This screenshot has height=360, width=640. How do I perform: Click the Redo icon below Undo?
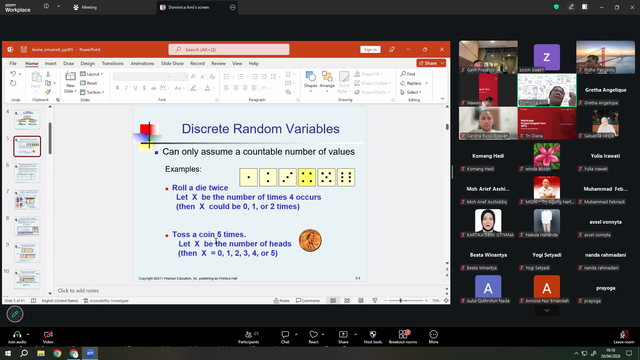(x=13, y=83)
